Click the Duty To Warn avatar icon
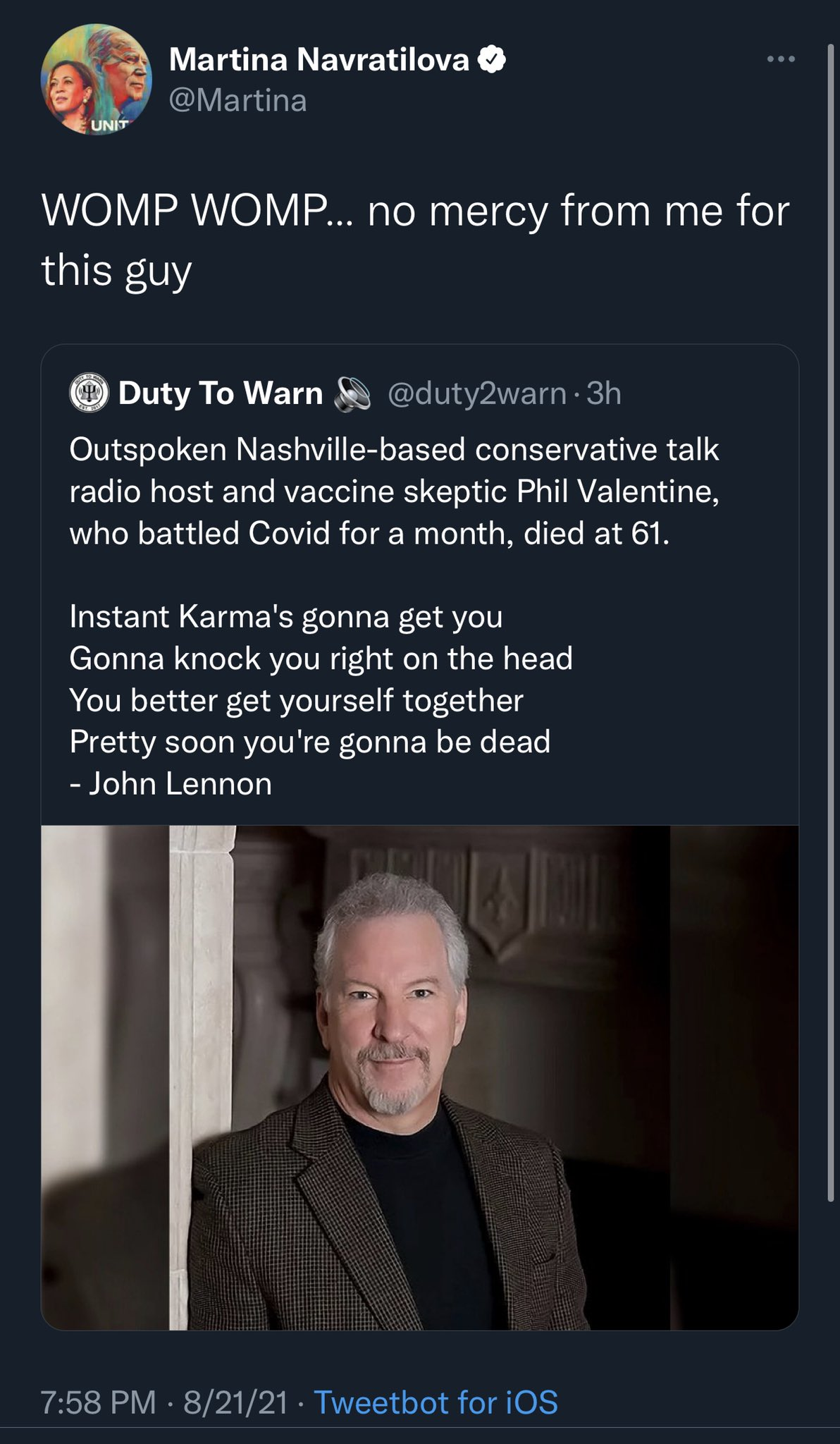 point(89,393)
